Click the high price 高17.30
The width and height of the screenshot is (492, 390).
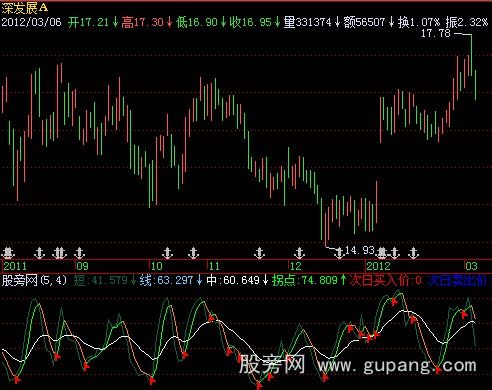coord(142,22)
